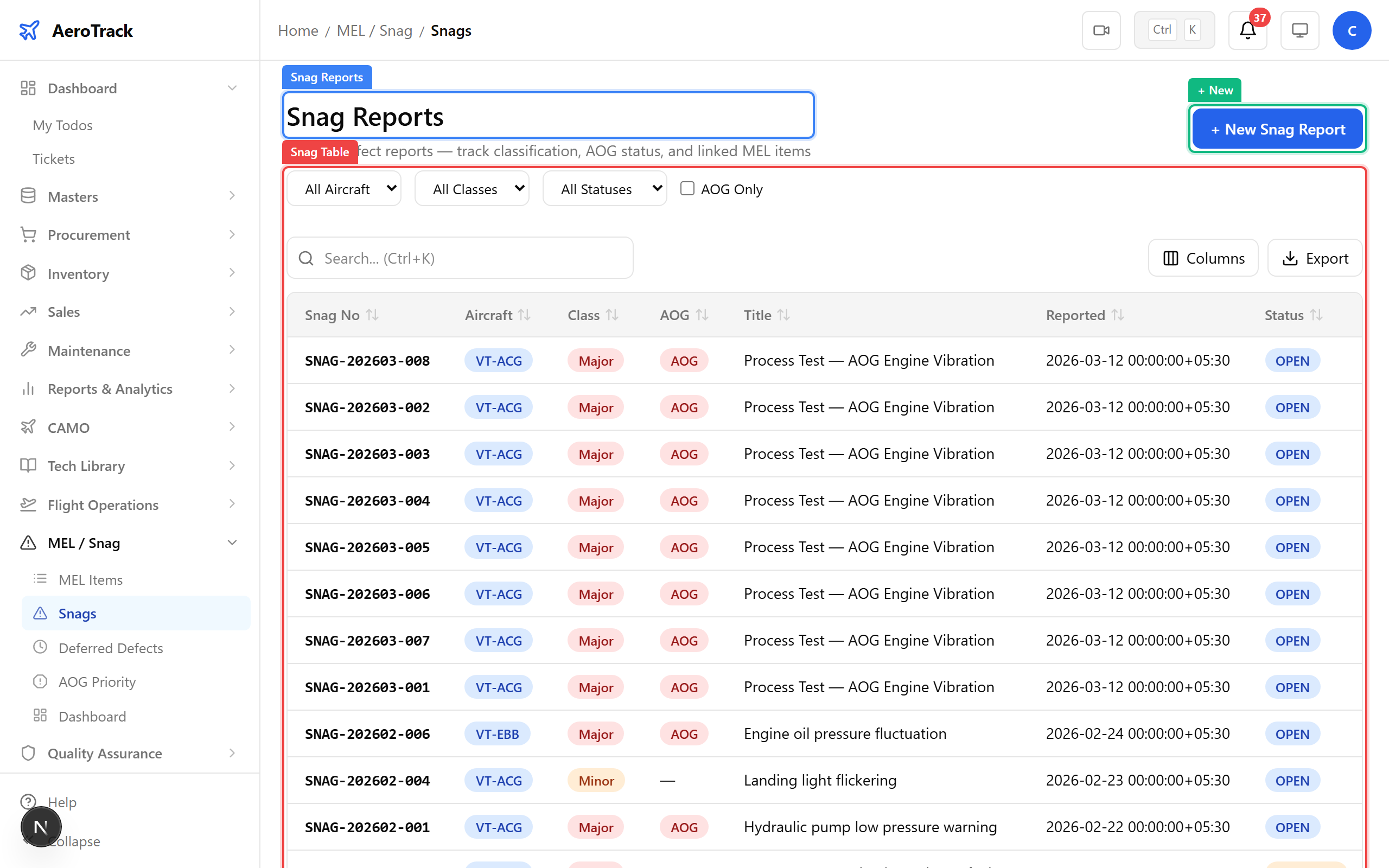Click the green + New button
The width and height of the screenshot is (1389, 868).
coord(1214,90)
